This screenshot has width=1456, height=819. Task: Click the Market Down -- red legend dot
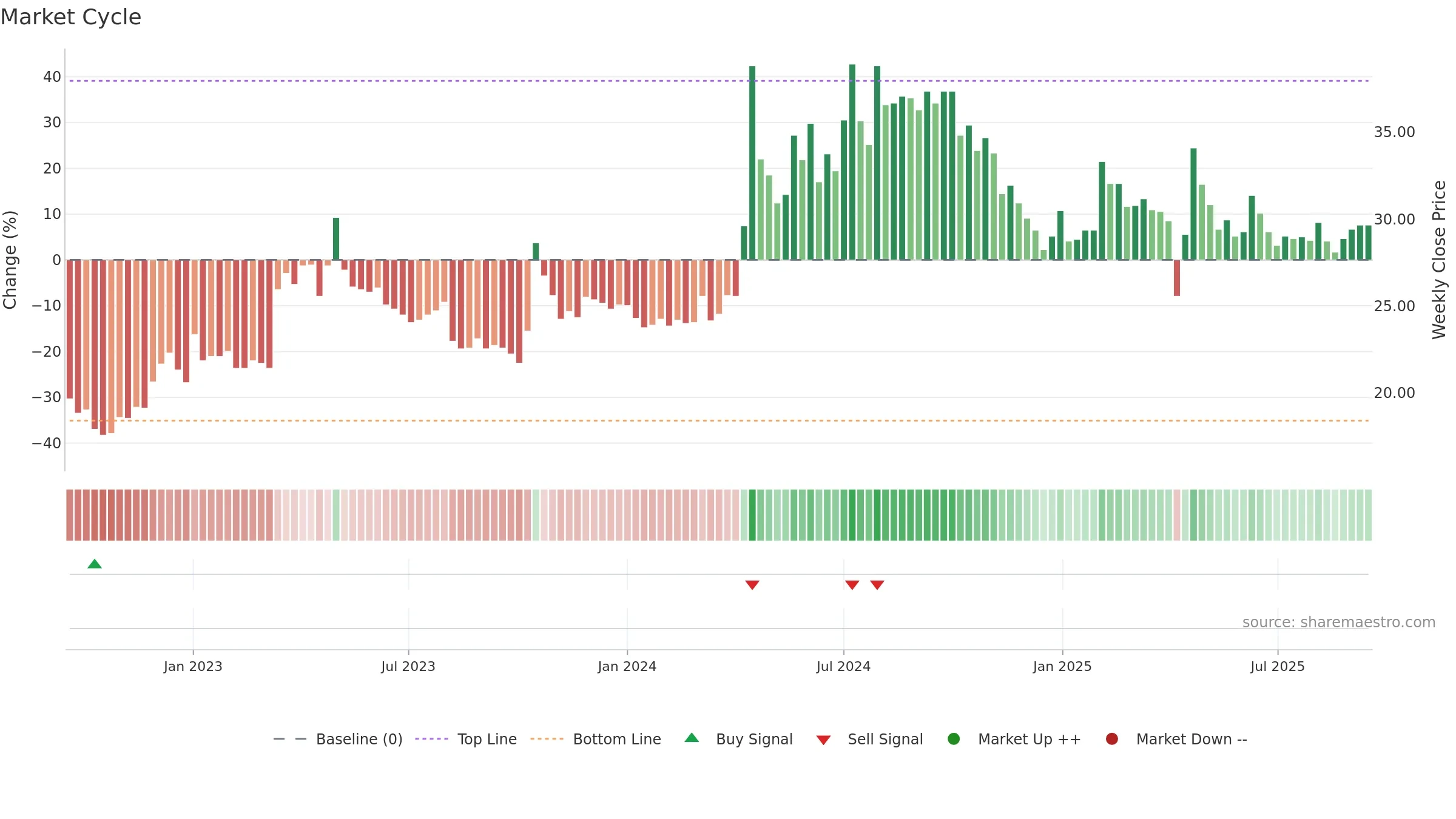(1112, 739)
